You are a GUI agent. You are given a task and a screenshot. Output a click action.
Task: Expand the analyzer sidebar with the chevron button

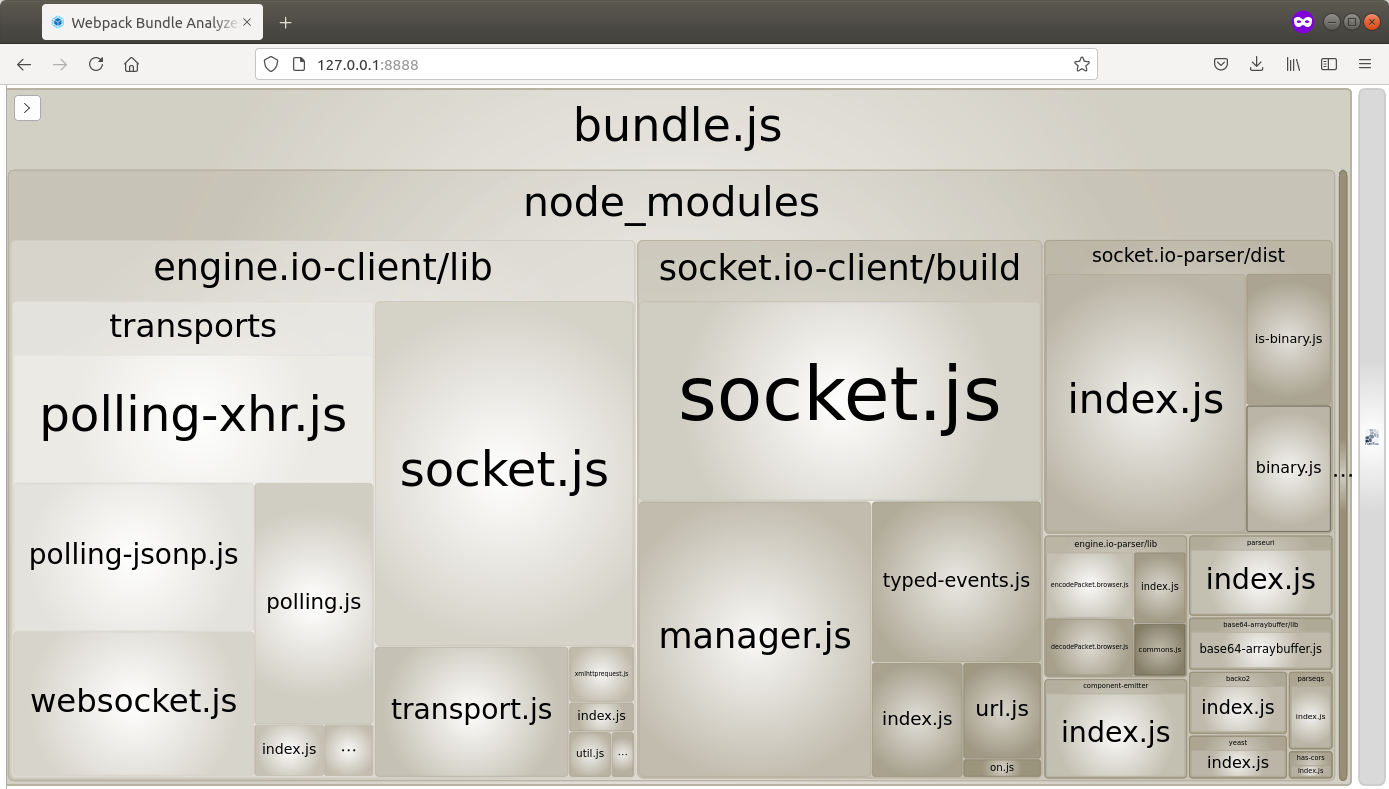point(27,107)
